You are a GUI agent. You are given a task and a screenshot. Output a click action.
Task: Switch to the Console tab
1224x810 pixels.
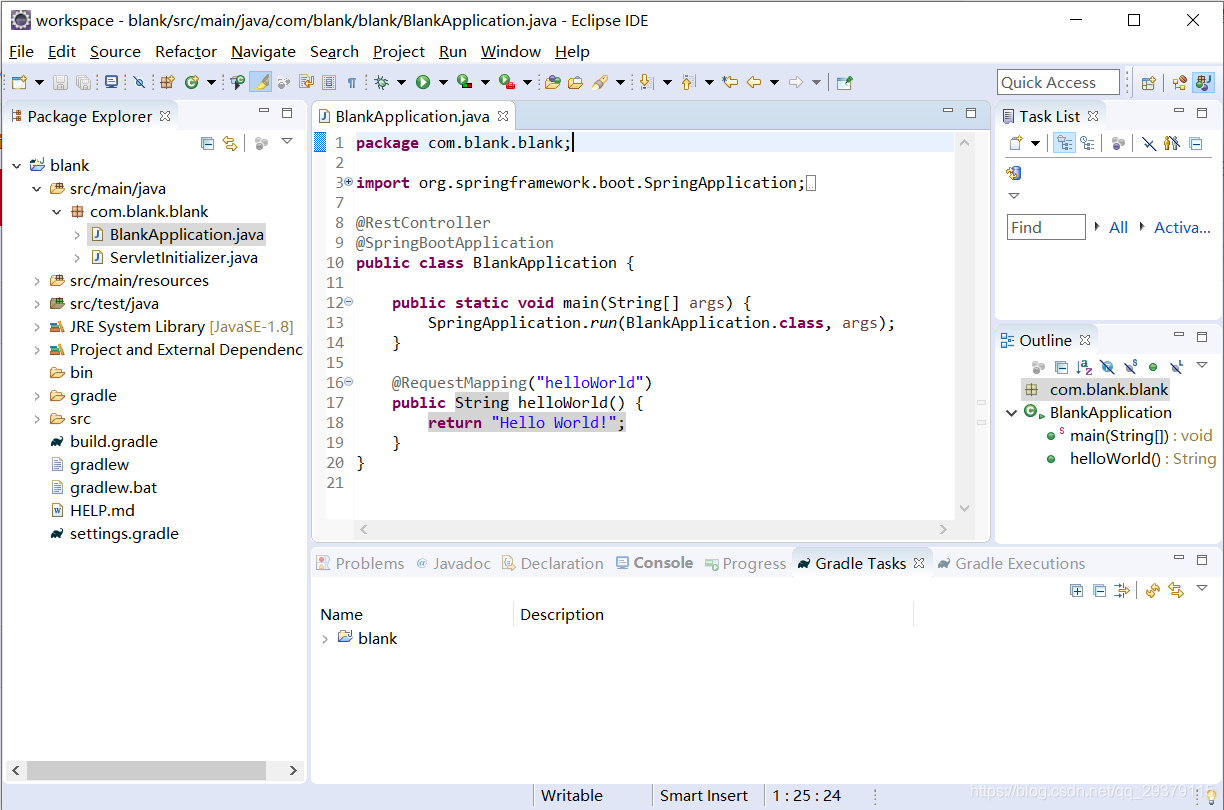pyautogui.click(x=663, y=562)
